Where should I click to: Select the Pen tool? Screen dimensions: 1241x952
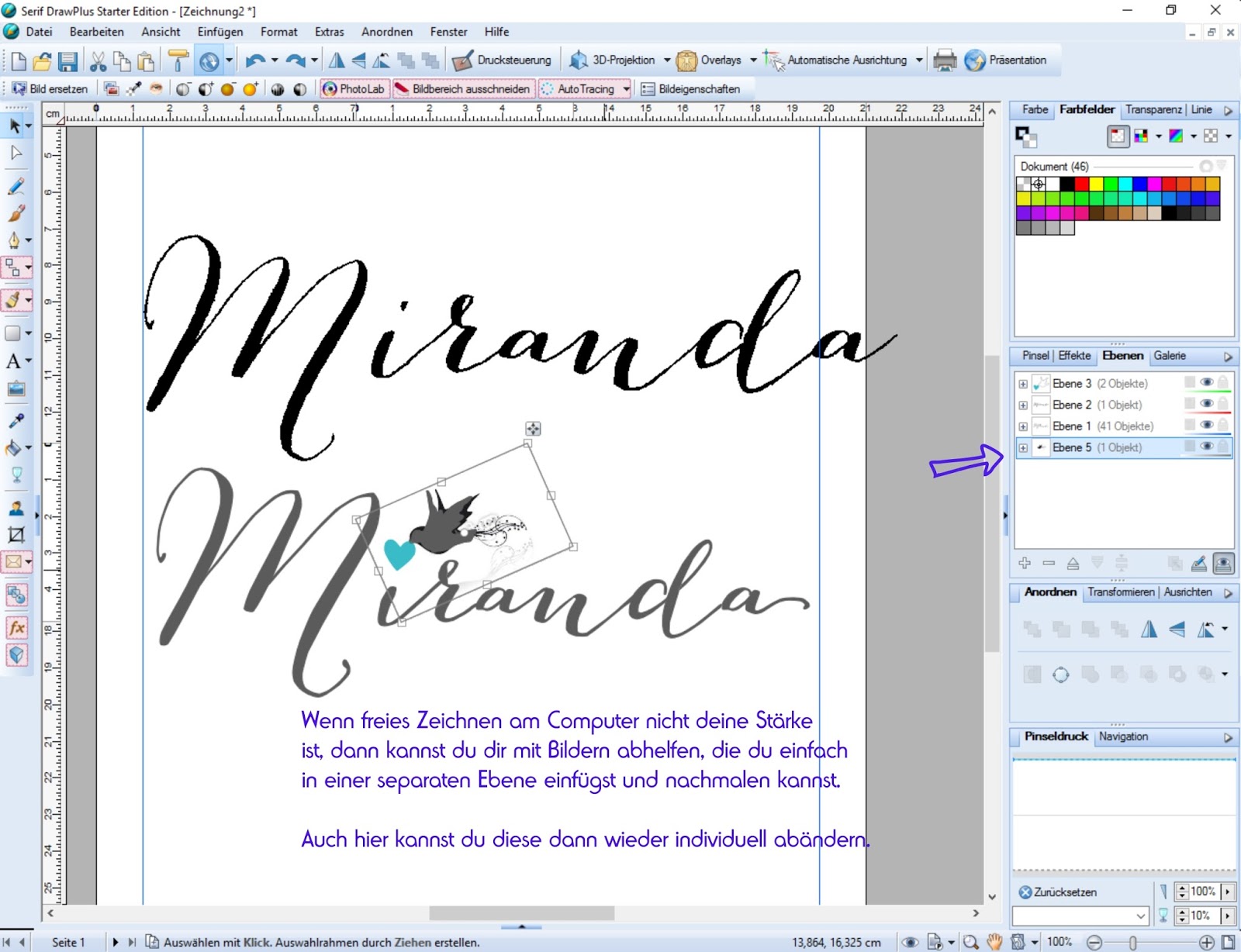[x=14, y=240]
